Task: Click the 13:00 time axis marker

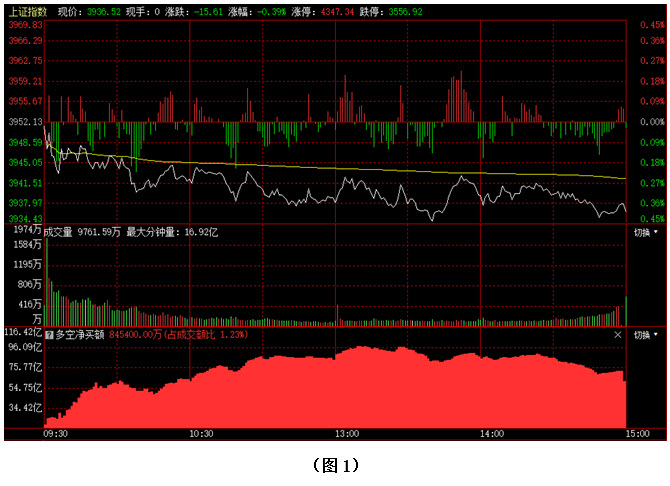Action: (347, 434)
